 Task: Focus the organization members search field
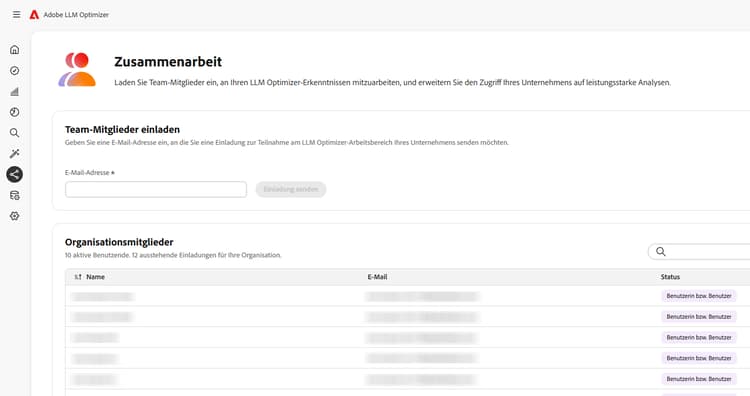[x=699, y=252]
